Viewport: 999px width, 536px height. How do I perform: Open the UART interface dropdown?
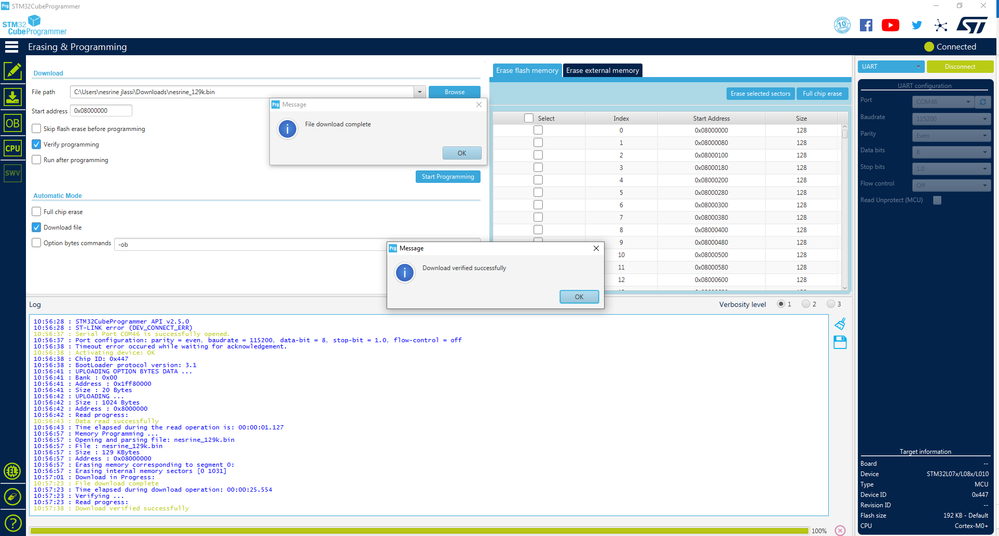(x=891, y=66)
